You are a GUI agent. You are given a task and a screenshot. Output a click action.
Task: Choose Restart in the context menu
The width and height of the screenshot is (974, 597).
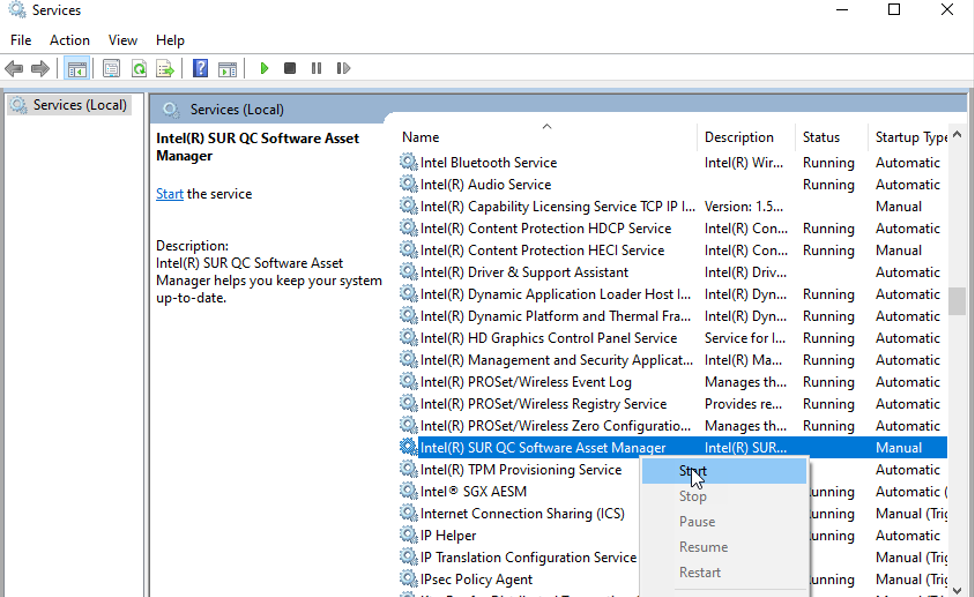[x=724, y=573]
